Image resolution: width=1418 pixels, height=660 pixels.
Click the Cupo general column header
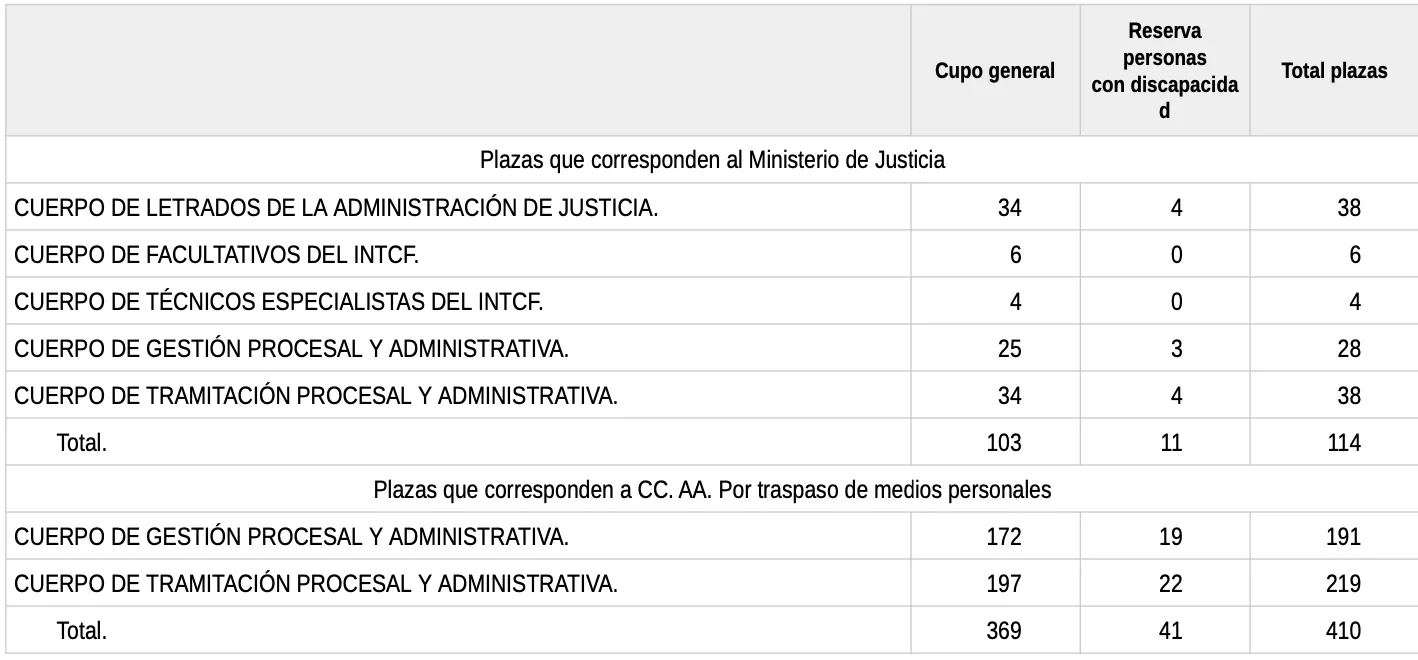click(995, 71)
